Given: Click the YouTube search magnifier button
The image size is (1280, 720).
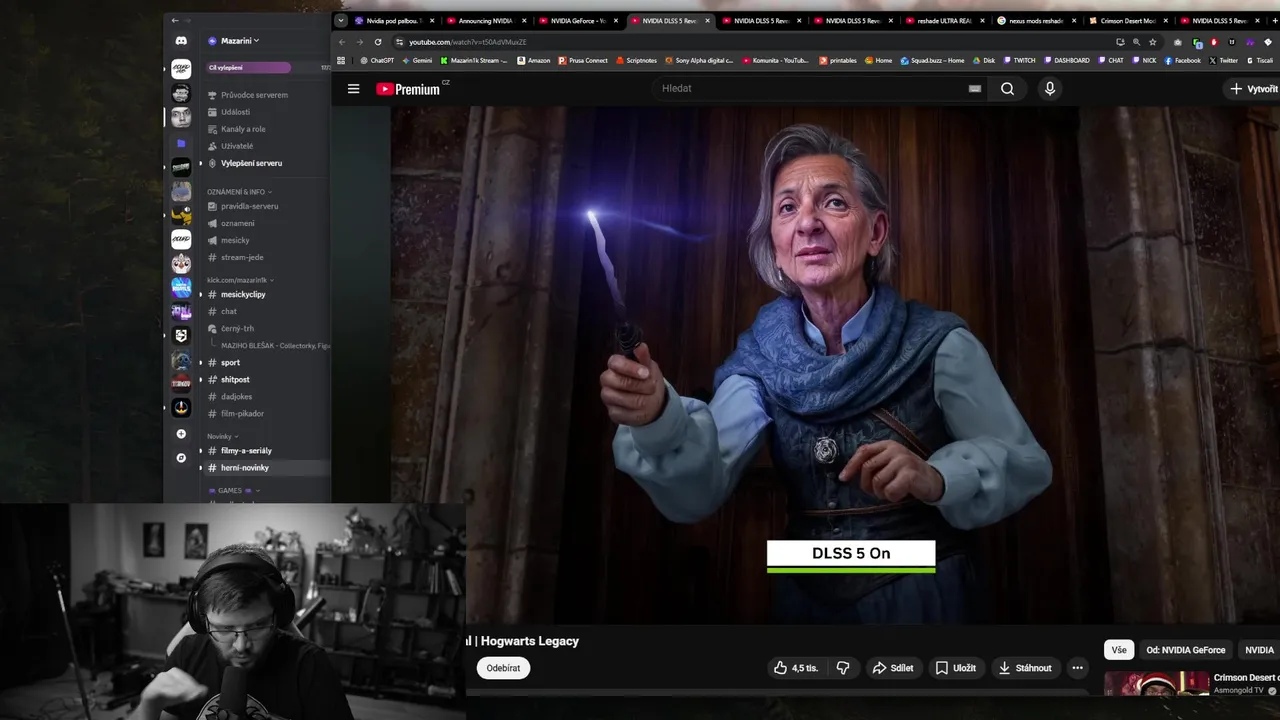Looking at the screenshot, I should (x=1007, y=89).
